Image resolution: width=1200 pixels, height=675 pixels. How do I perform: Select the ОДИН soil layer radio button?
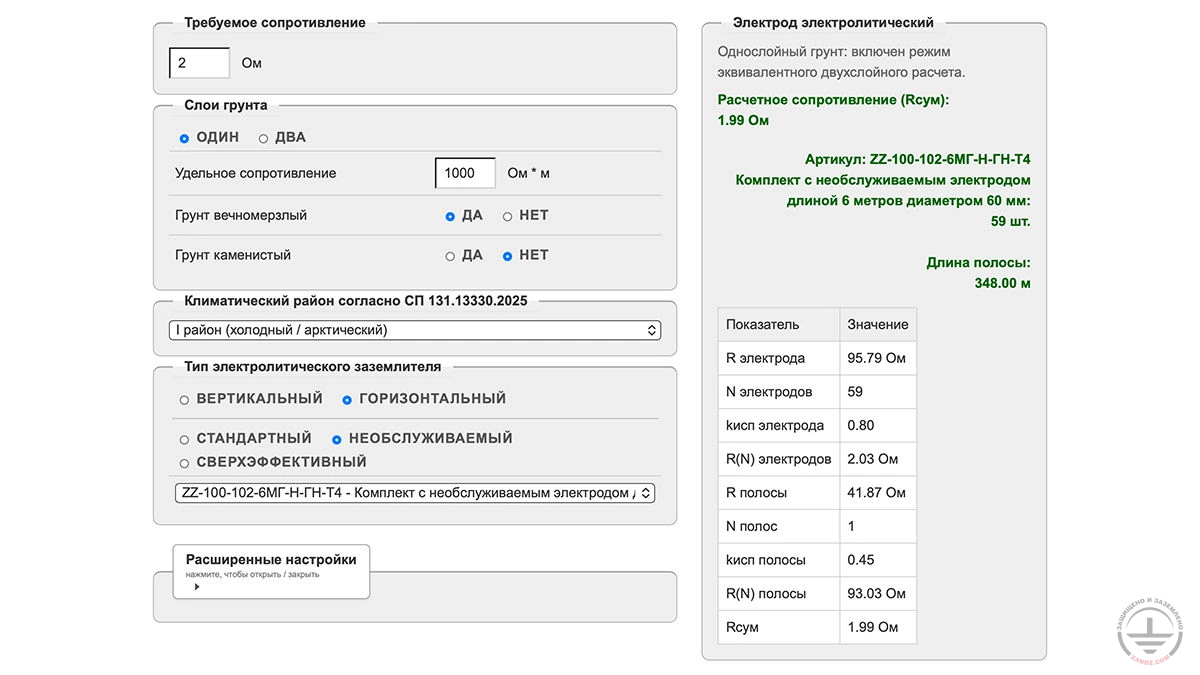point(184,139)
